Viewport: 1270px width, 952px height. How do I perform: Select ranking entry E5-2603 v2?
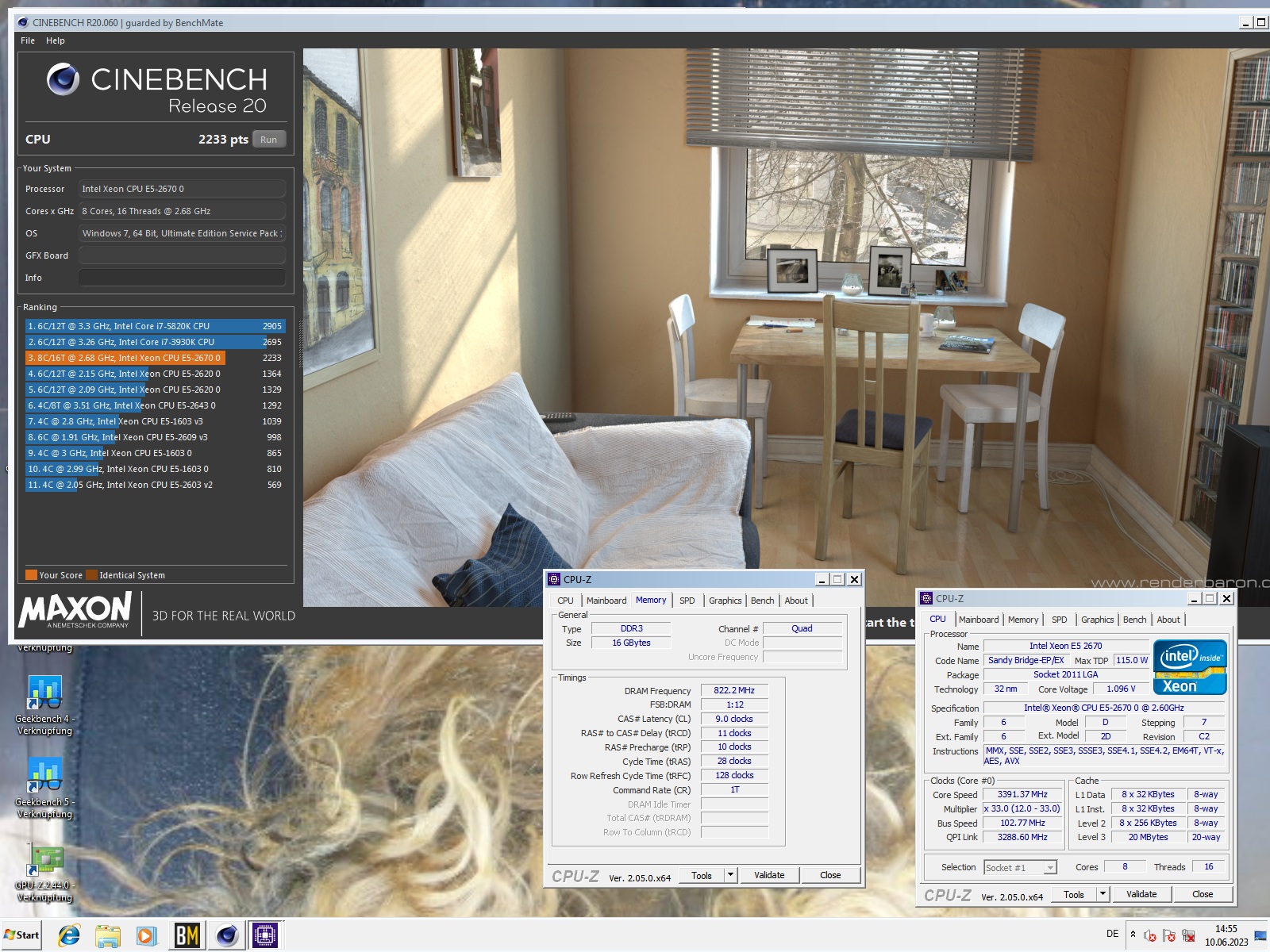[x=155, y=485]
